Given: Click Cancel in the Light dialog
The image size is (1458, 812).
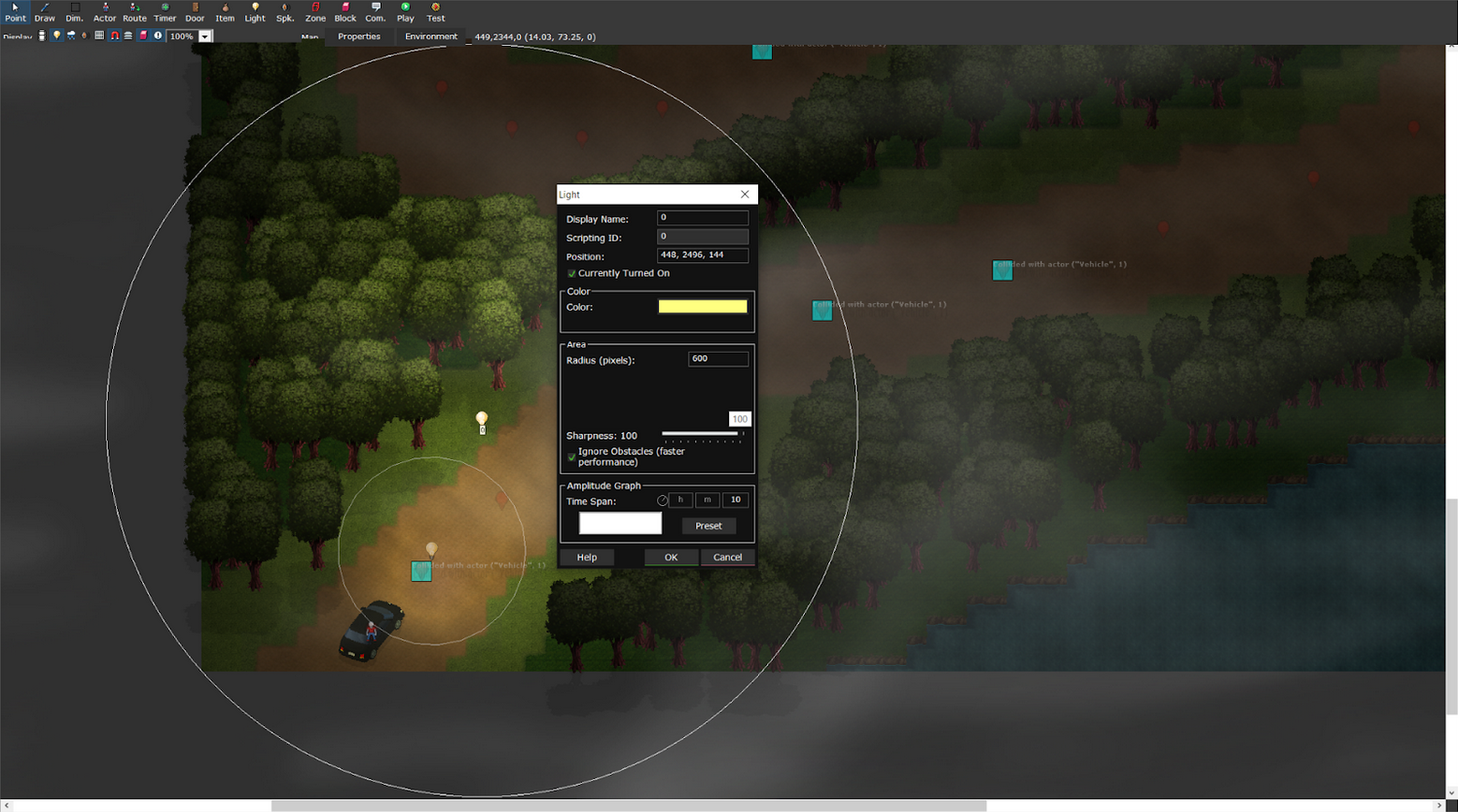Looking at the screenshot, I should (x=727, y=558).
